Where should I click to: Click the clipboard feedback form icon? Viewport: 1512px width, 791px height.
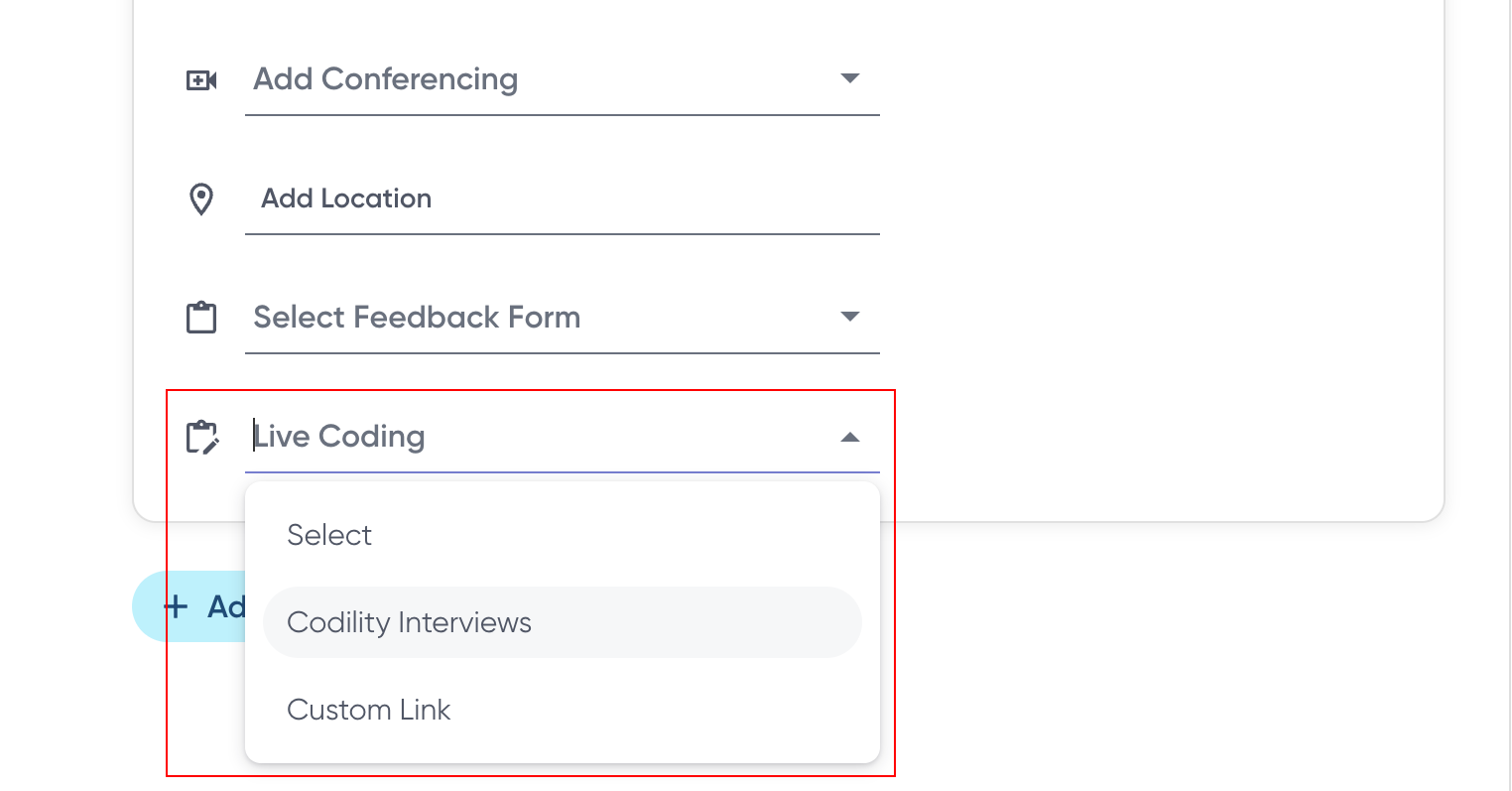pyautogui.click(x=201, y=318)
